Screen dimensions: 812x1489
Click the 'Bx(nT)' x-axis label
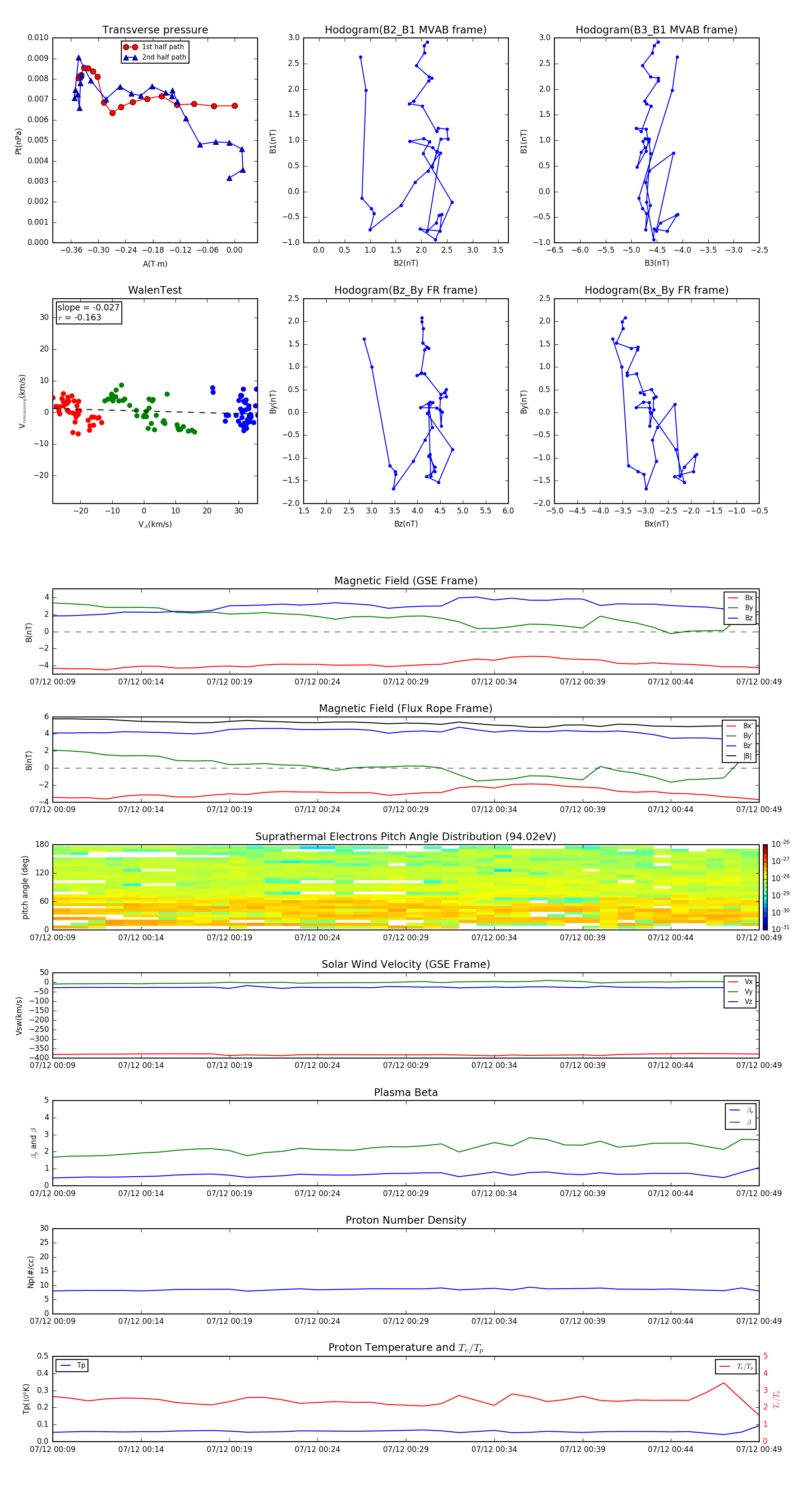pyautogui.click(x=656, y=524)
